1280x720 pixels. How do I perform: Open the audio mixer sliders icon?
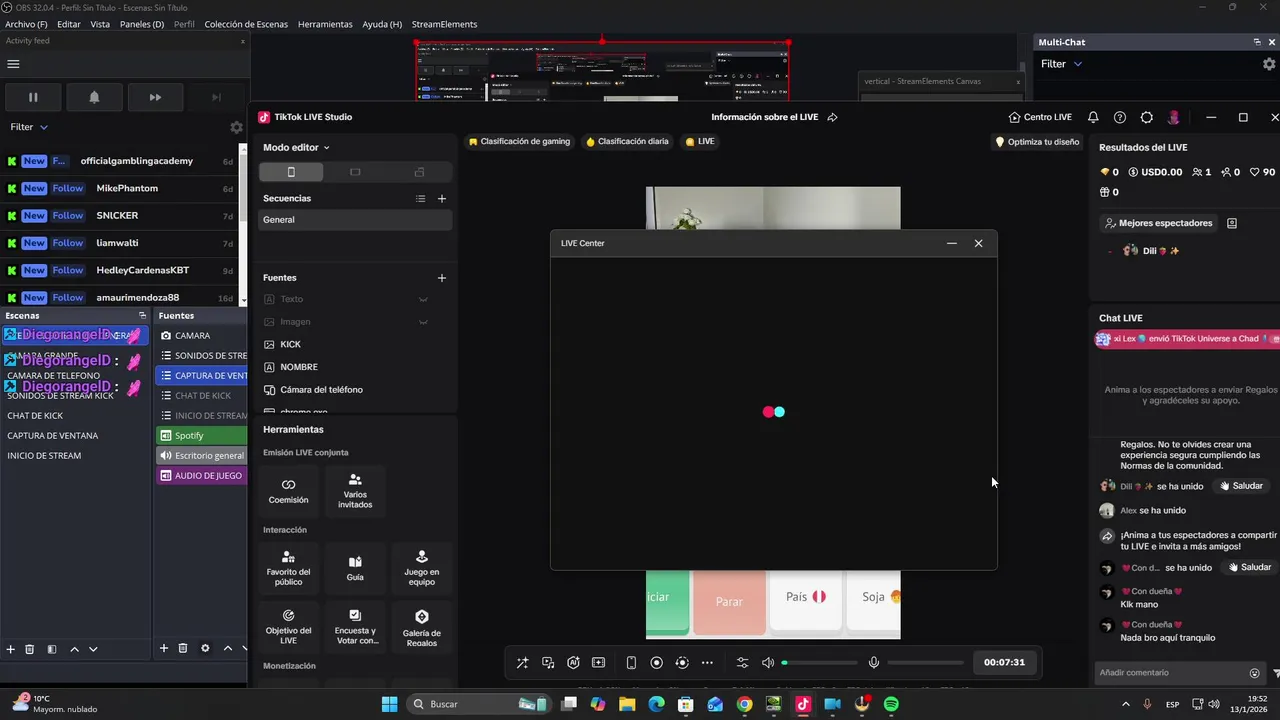(742, 662)
